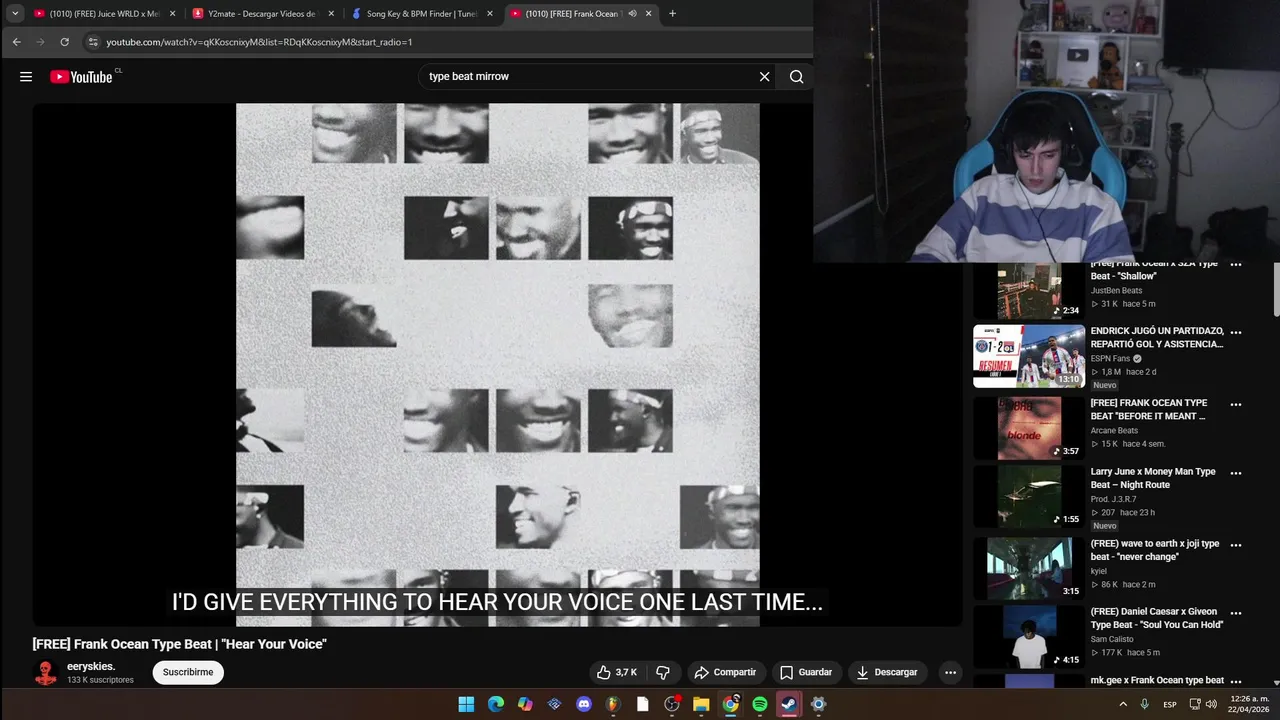
Task: Open the eeryskies. channel name link
Action: [x=91, y=666]
